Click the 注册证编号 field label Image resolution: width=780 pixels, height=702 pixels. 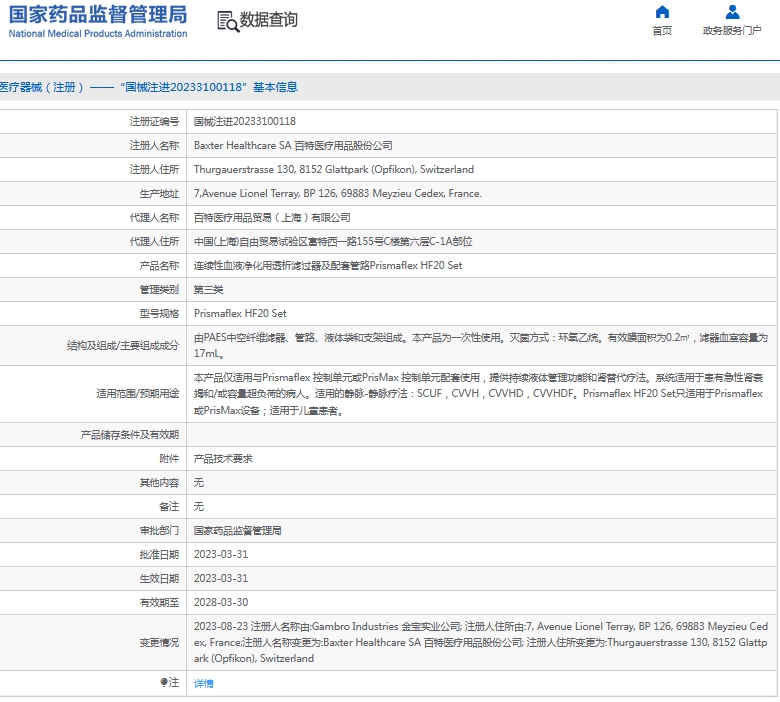tap(154, 121)
